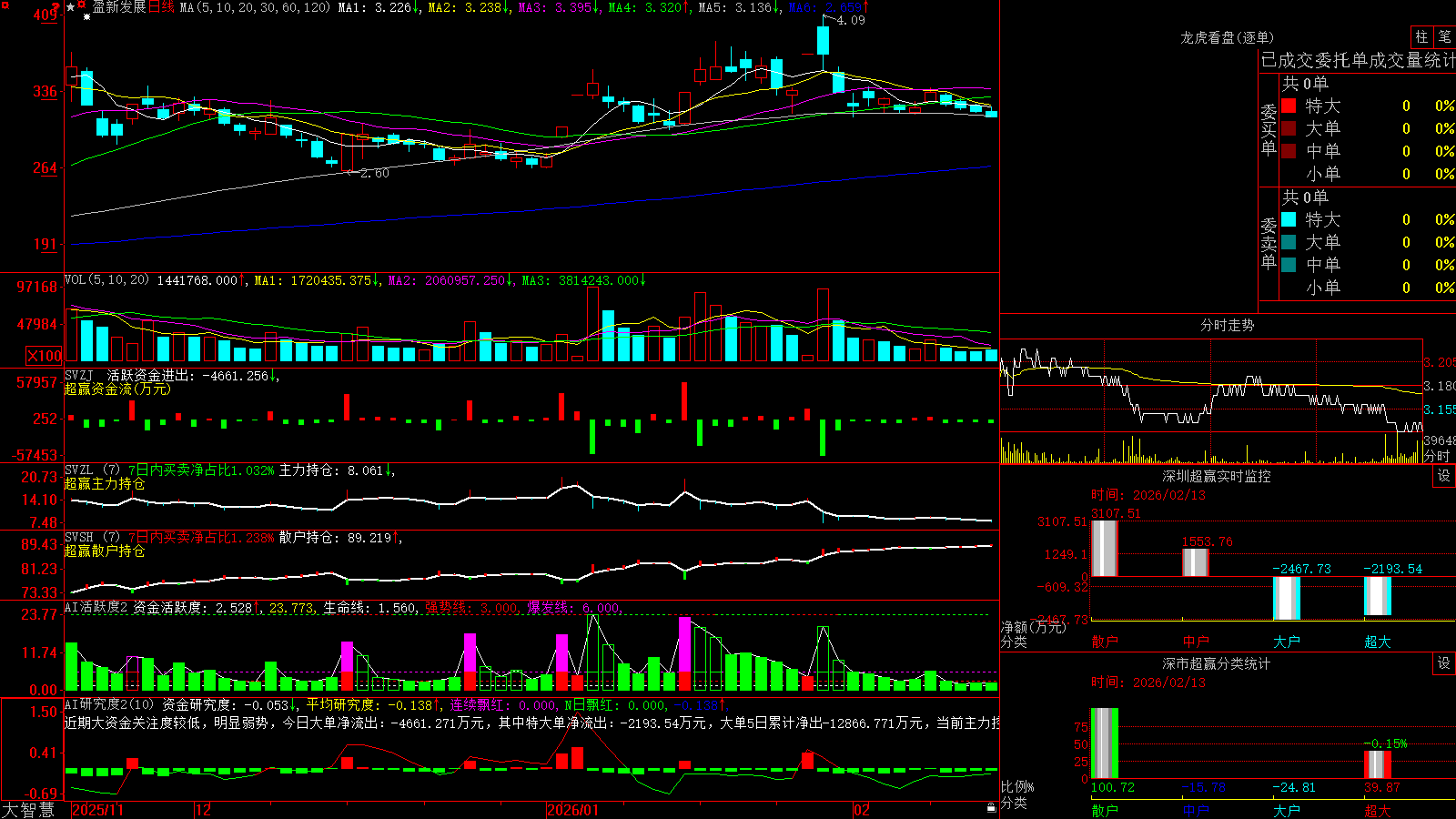This screenshot has height=819, width=1456.
Task: Click the 4.09 high price annotation
Action: click(x=851, y=20)
